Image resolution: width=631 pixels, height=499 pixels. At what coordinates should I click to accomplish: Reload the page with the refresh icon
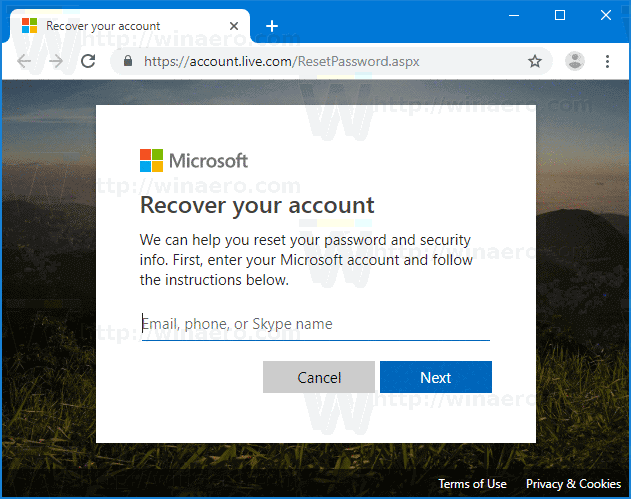pyautogui.click(x=88, y=61)
